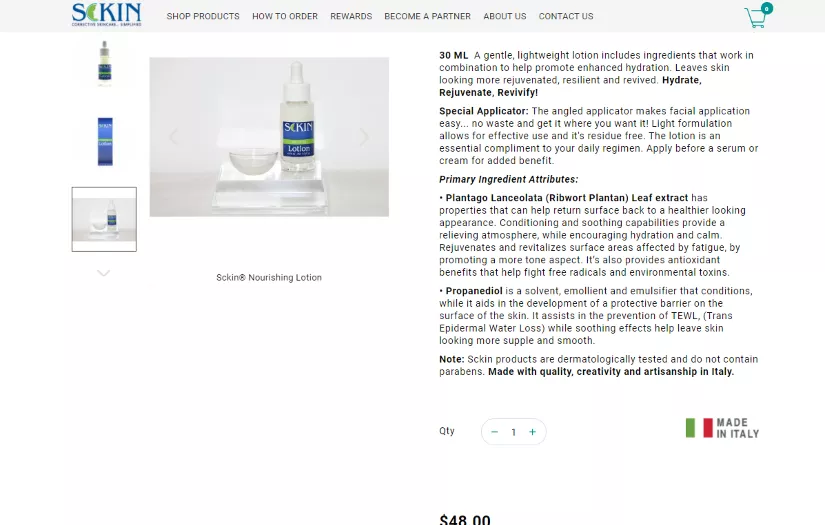Open the Shop Products menu
The image size is (825, 525).
click(203, 16)
